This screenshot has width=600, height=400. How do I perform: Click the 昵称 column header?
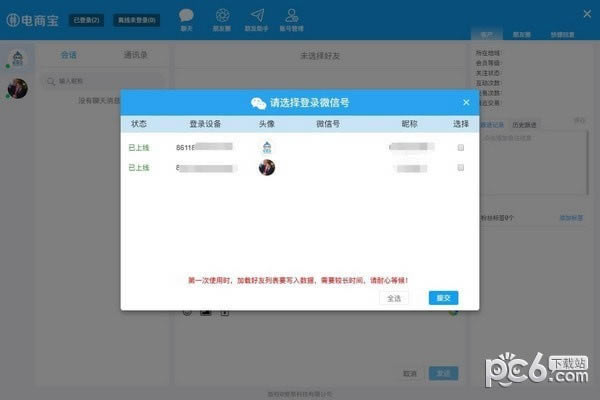point(409,124)
